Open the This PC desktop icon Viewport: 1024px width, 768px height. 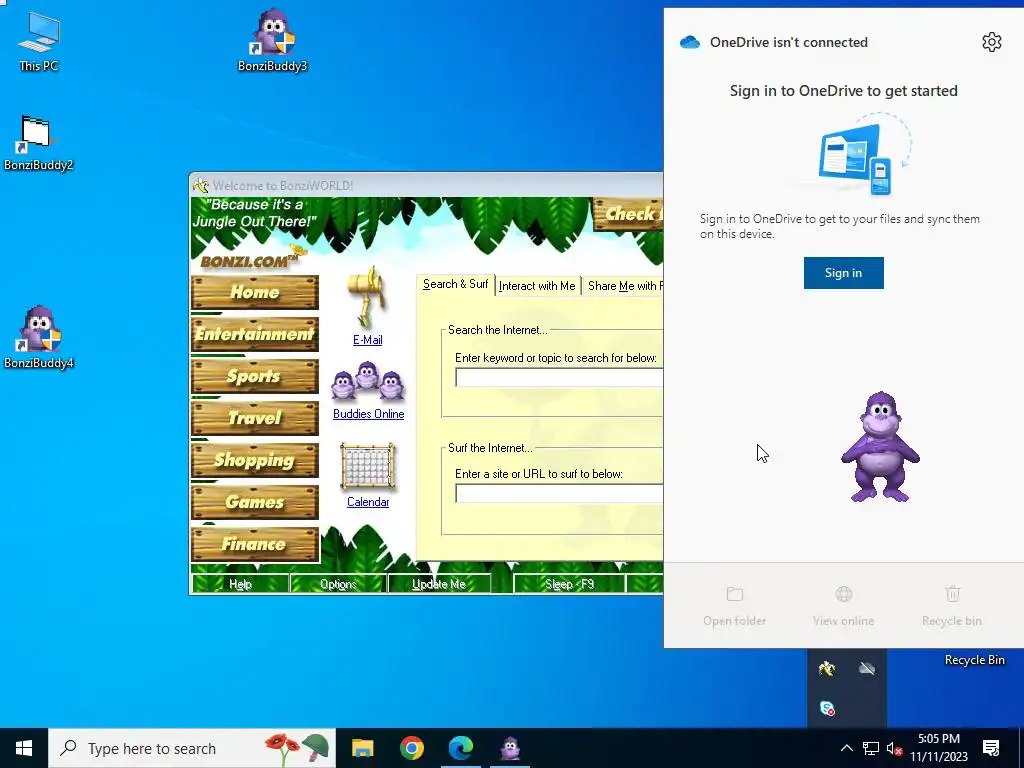pos(39,41)
